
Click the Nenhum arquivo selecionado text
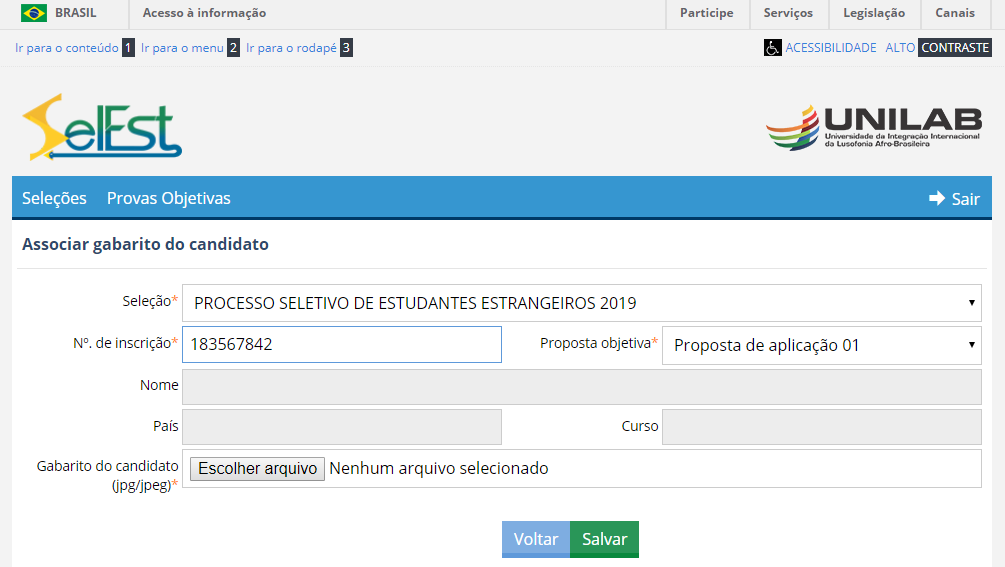click(x=438, y=468)
